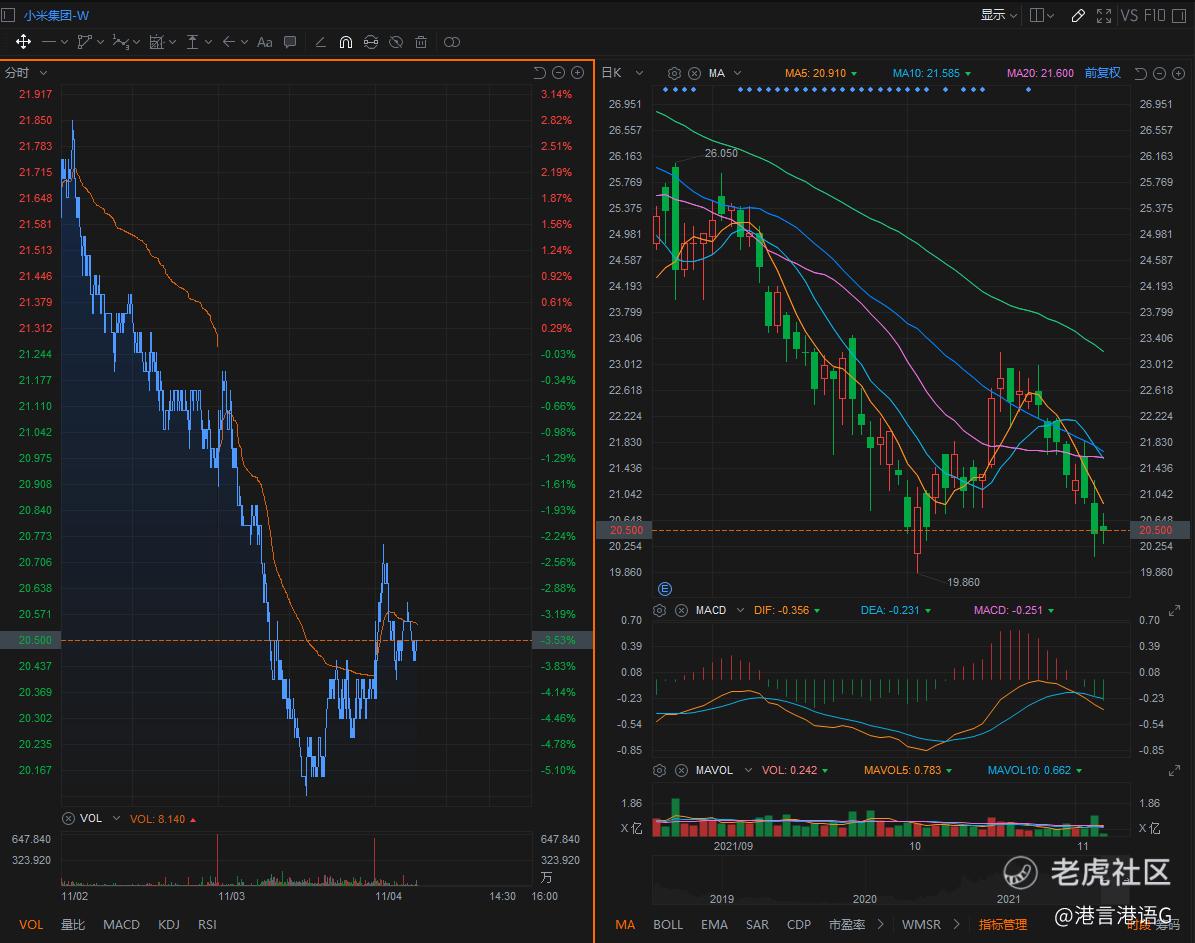Select the KDJ tab under intraday chart
Image resolution: width=1195 pixels, height=943 pixels.
[x=169, y=925]
